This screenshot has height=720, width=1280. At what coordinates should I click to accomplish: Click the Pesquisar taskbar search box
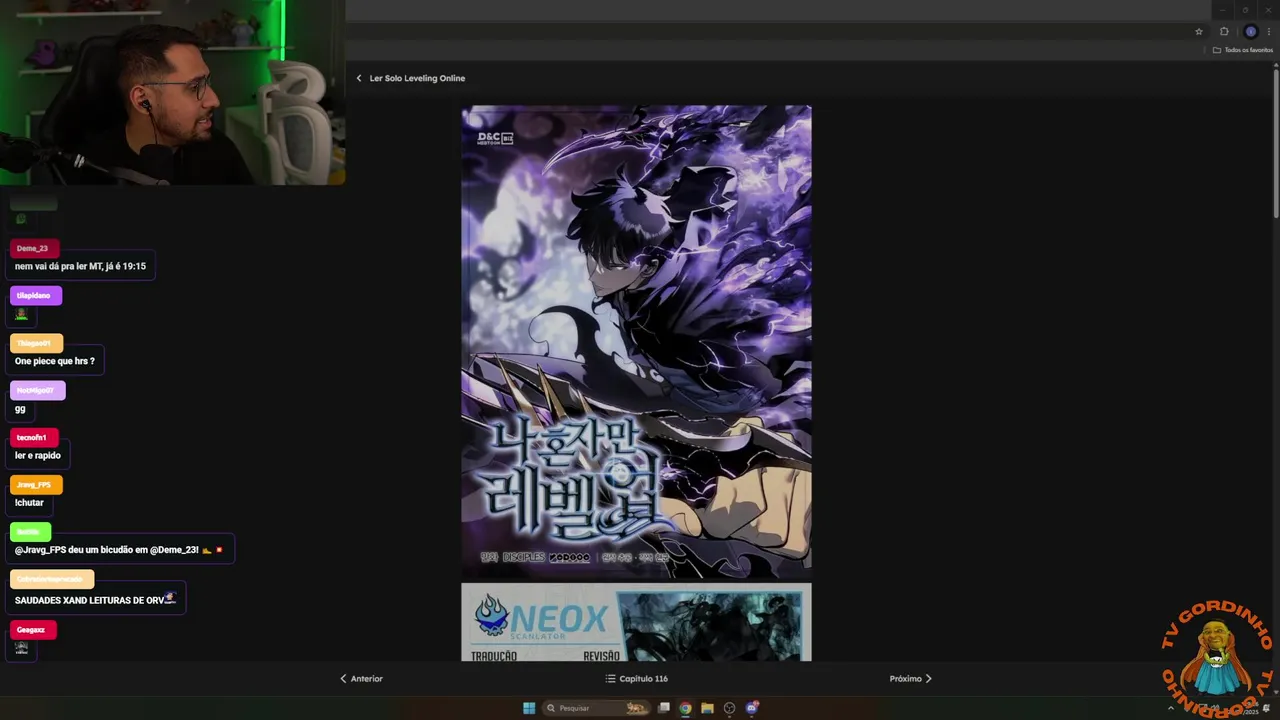click(x=595, y=708)
